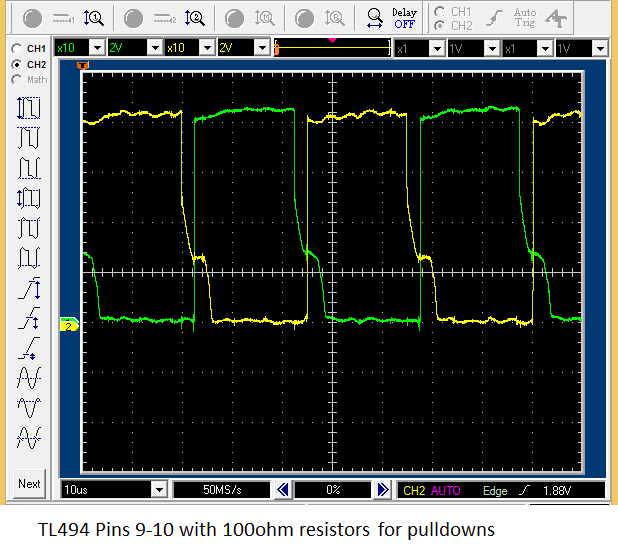Toggle the Auto Trig mode
The height and width of the screenshot is (546, 618).
click(525, 18)
